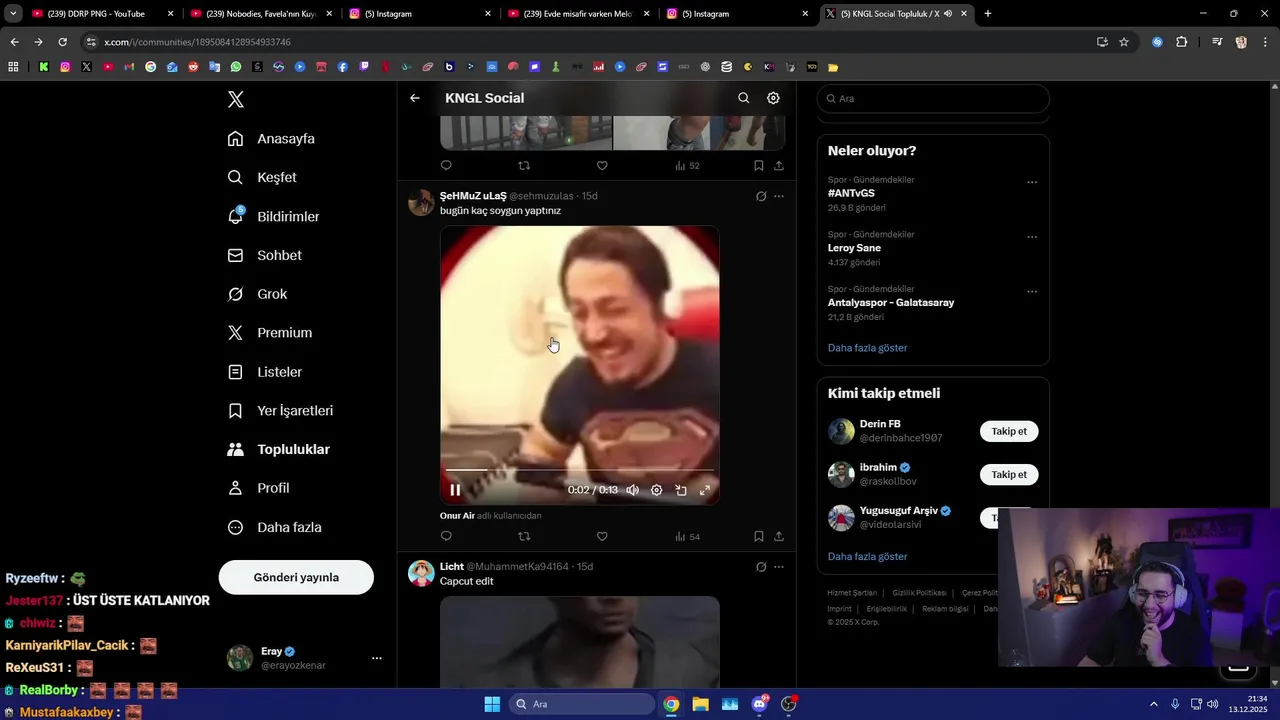Seek on the video progress bar
This screenshot has height=720, width=1280.
[x=580, y=469]
